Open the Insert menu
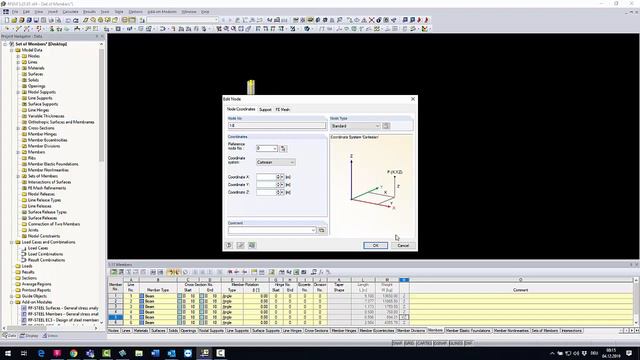The height and width of the screenshot is (360, 640). point(53,12)
